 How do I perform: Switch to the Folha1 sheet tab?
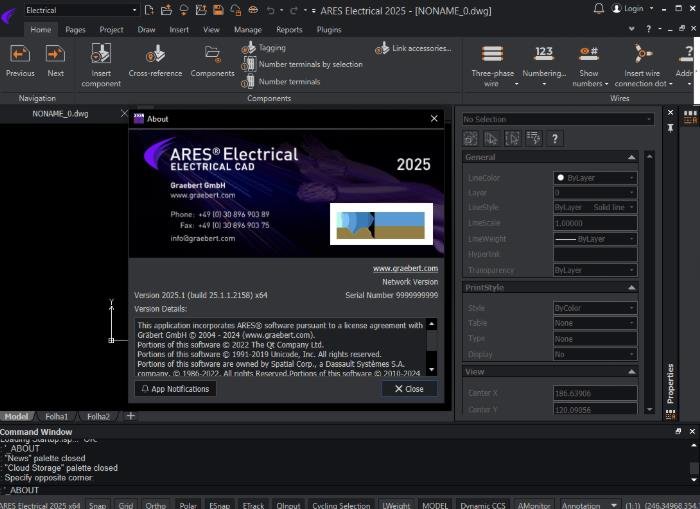pyautogui.click(x=56, y=416)
